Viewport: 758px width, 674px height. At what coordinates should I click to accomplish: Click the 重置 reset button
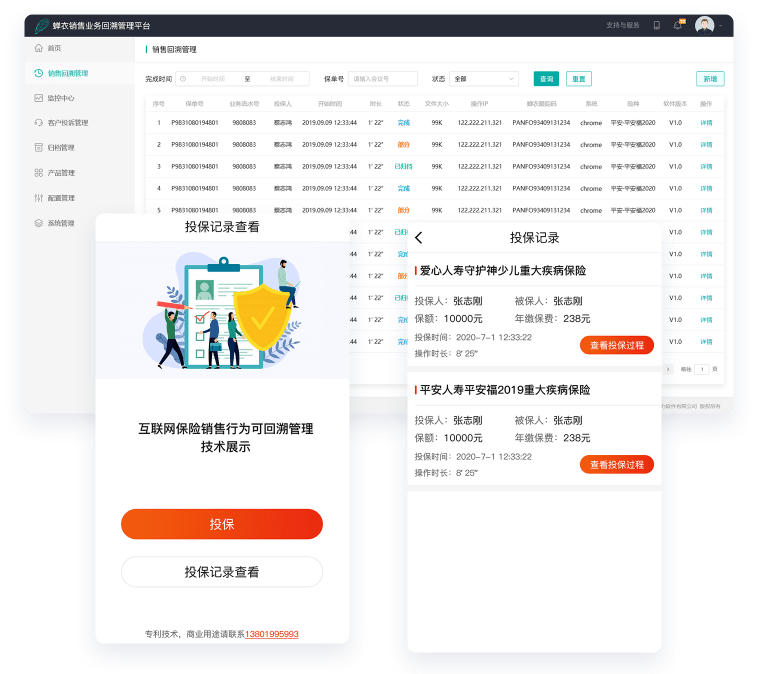pos(579,79)
